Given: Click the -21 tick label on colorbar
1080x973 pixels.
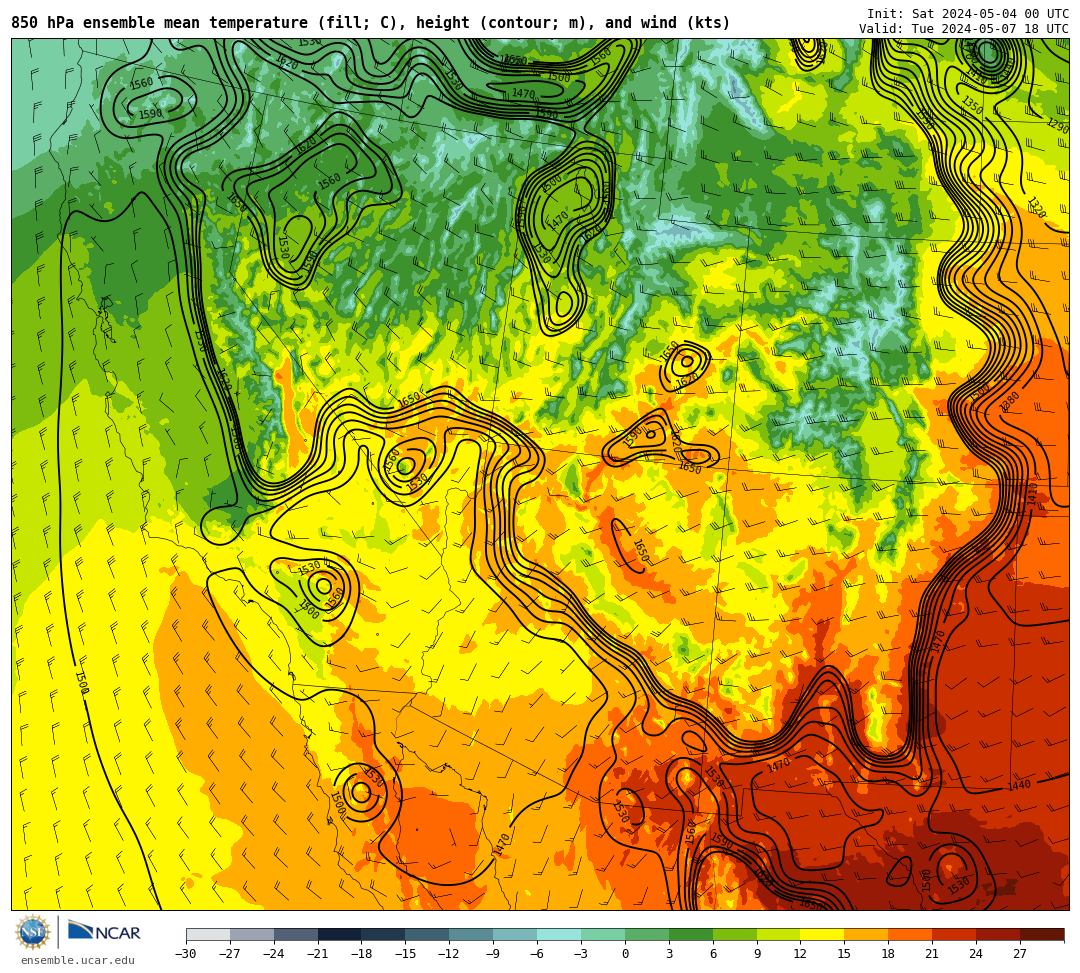Looking at the screenshot, I should pyautogui.click(x=318, y=954).
